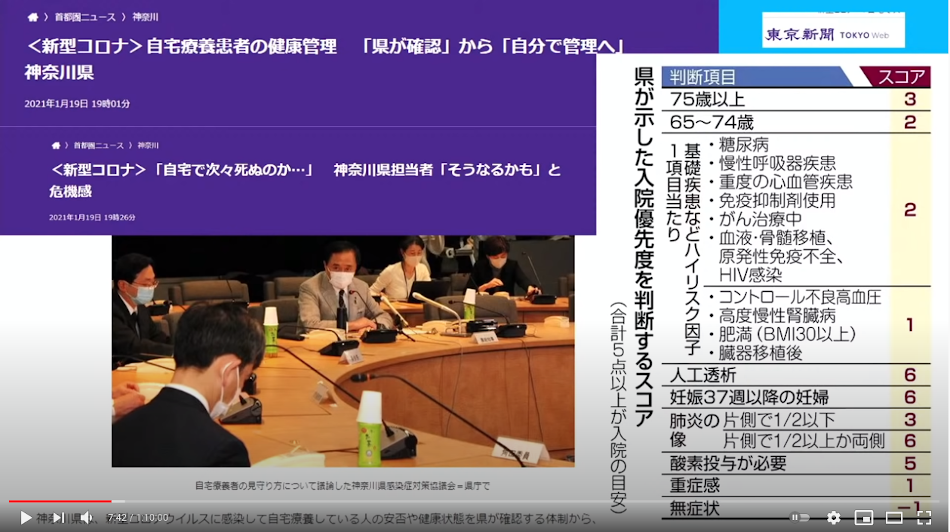Click the 7:42 / 1:10:00 time display
This screenshot has height=532, width=950.
click(x=138, y=517)
